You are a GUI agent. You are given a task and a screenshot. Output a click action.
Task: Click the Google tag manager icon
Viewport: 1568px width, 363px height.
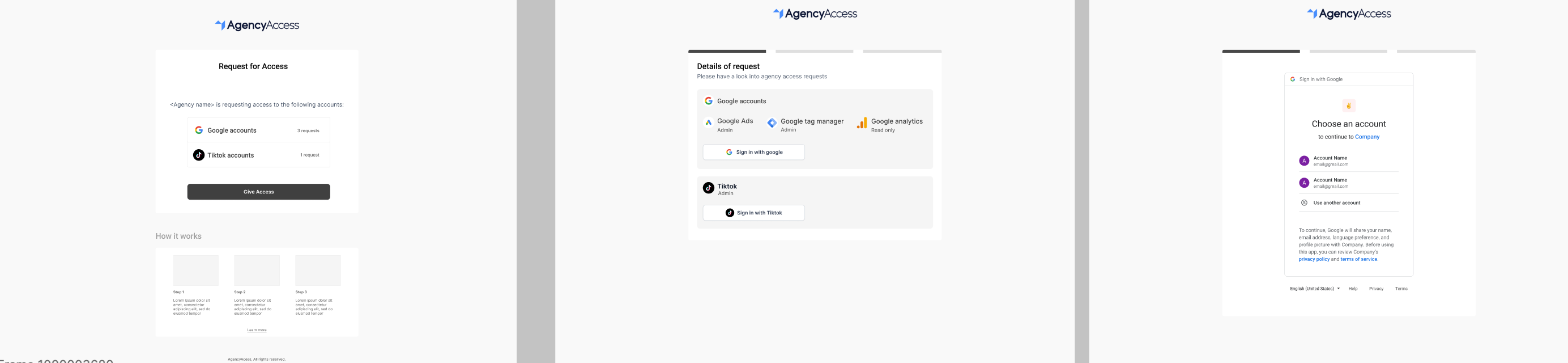(x=772, y=123)
